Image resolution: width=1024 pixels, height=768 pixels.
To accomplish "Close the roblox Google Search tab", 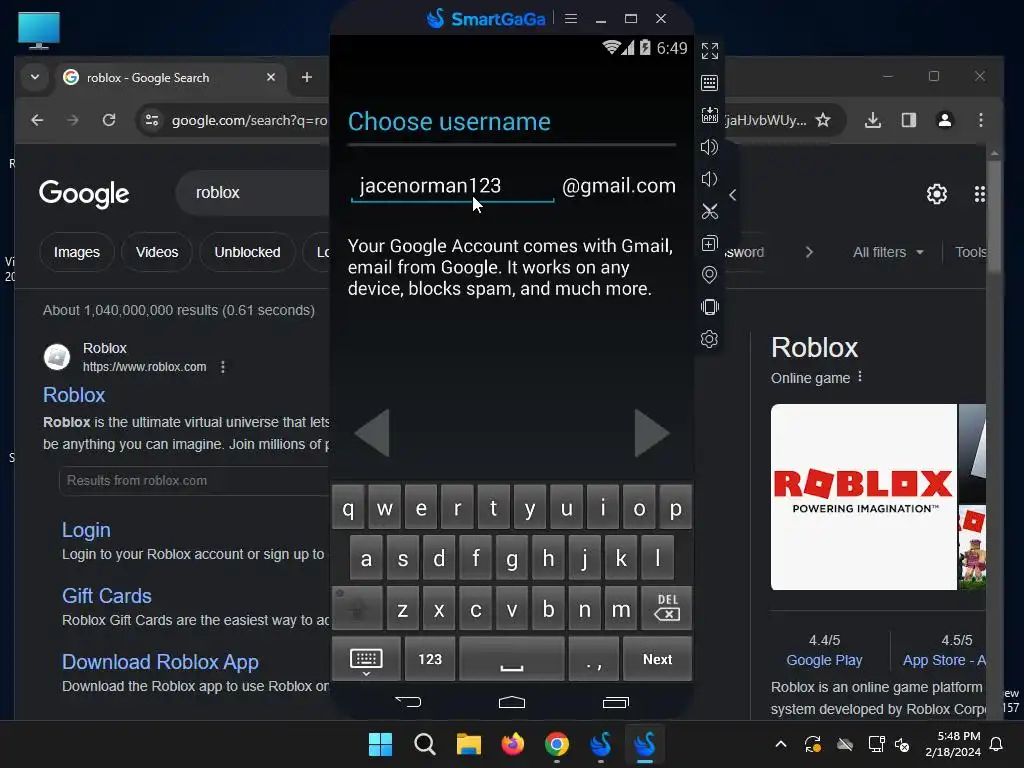I will (x=271, y=77).
